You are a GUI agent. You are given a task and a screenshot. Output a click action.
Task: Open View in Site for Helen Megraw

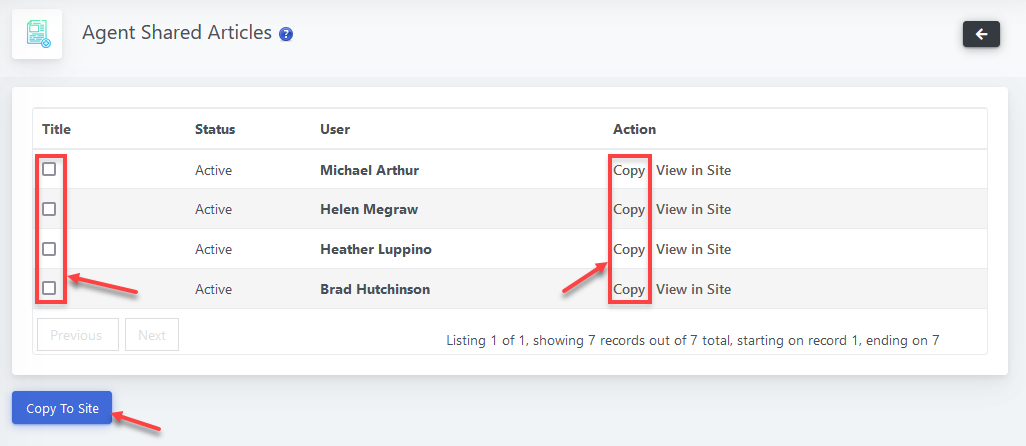click(693, 209)
